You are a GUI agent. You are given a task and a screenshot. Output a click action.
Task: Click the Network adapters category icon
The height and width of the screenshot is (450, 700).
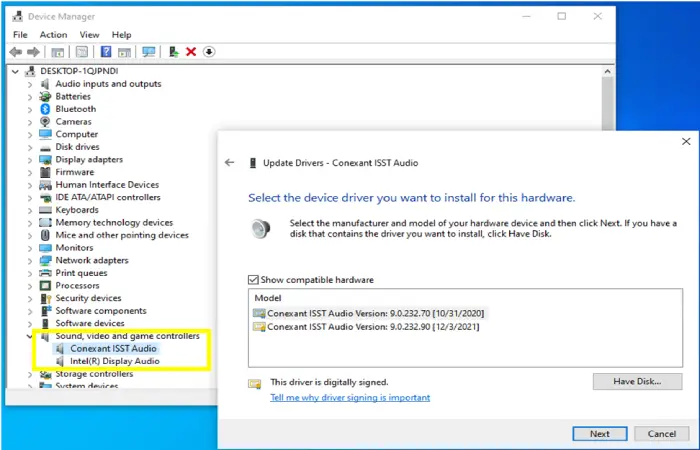click(x=45, y=260)
